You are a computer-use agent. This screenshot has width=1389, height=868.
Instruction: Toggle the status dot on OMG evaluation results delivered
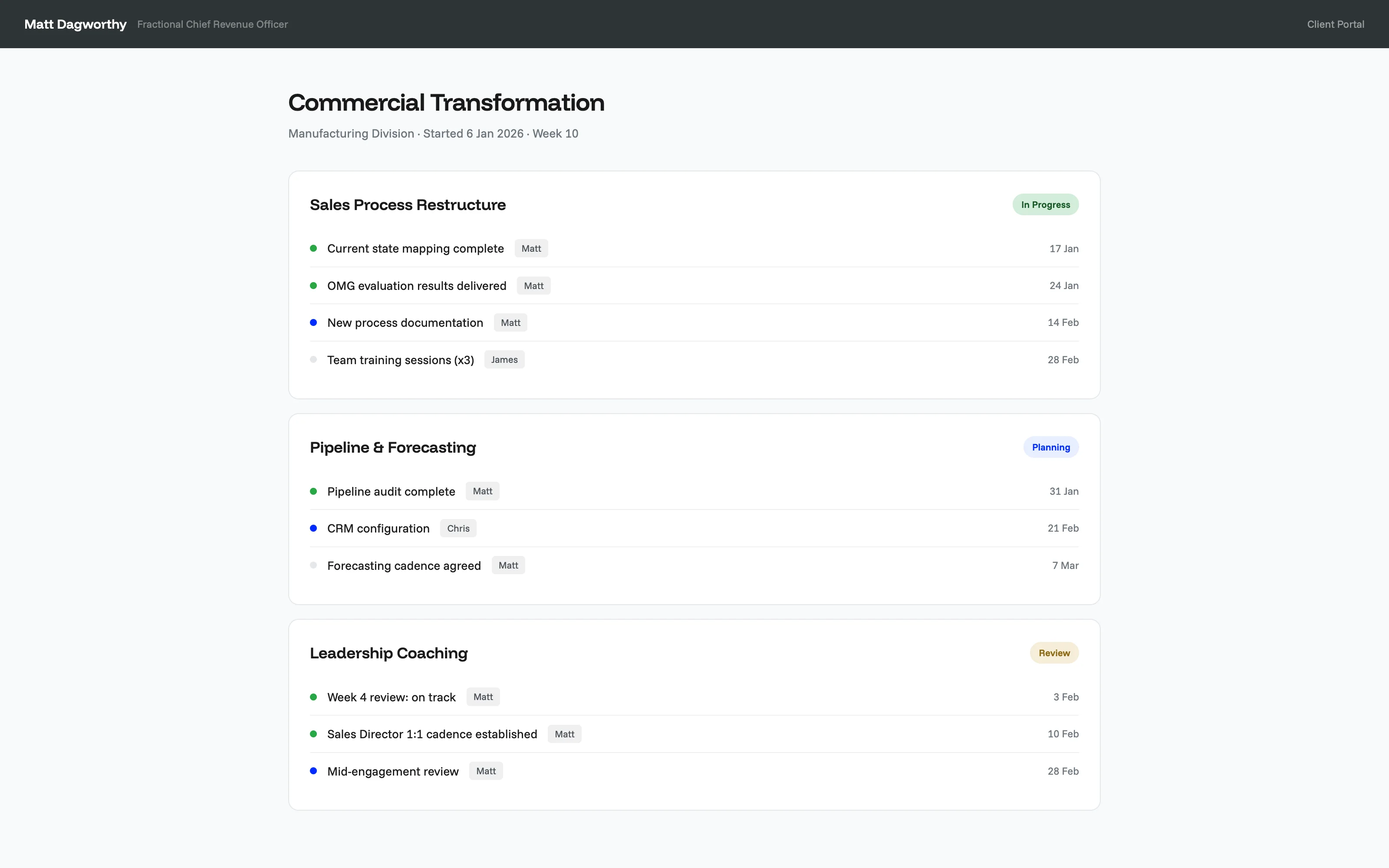pos(314,285)
